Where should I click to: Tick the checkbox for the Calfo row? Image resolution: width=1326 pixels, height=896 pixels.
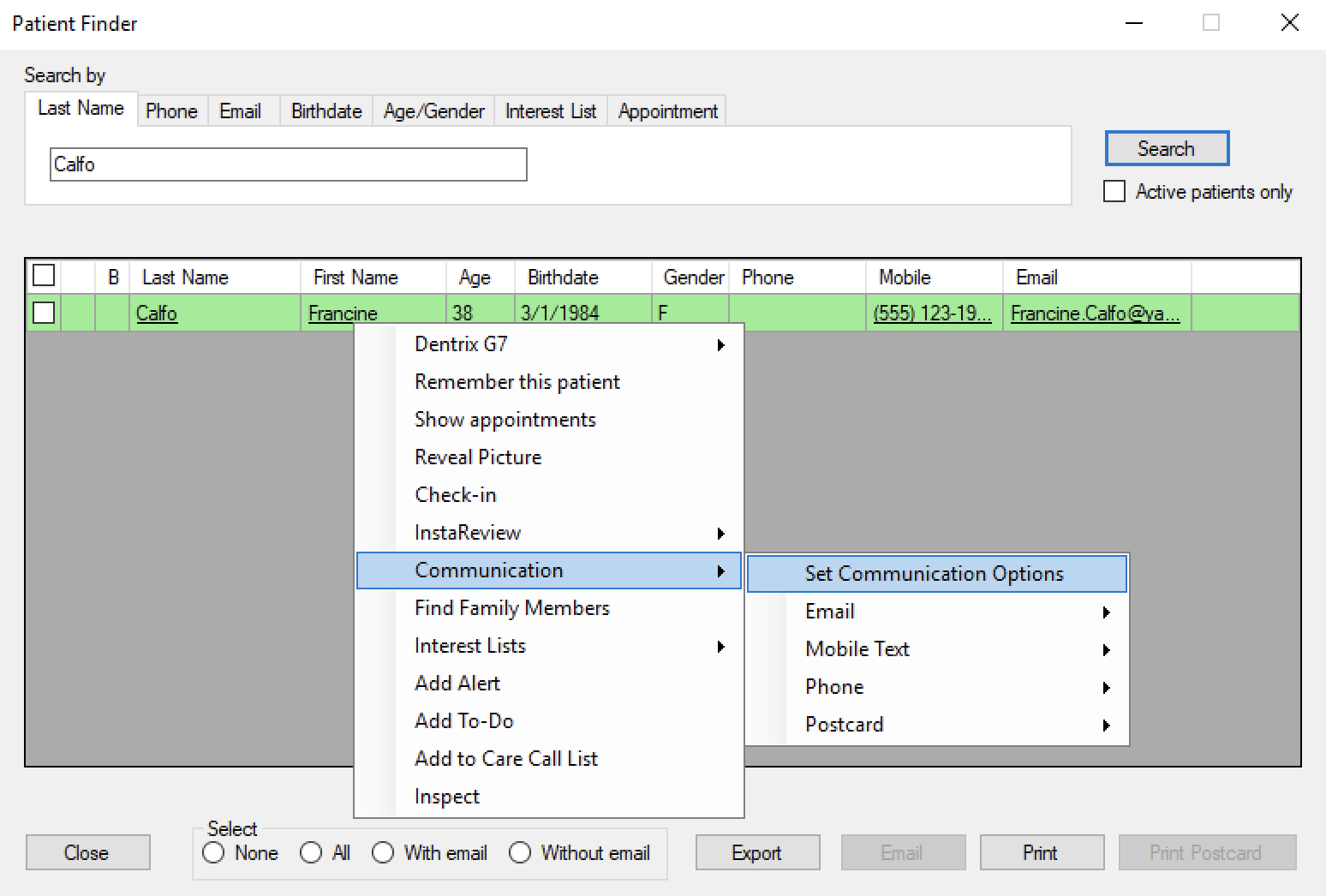click(44, 313)
